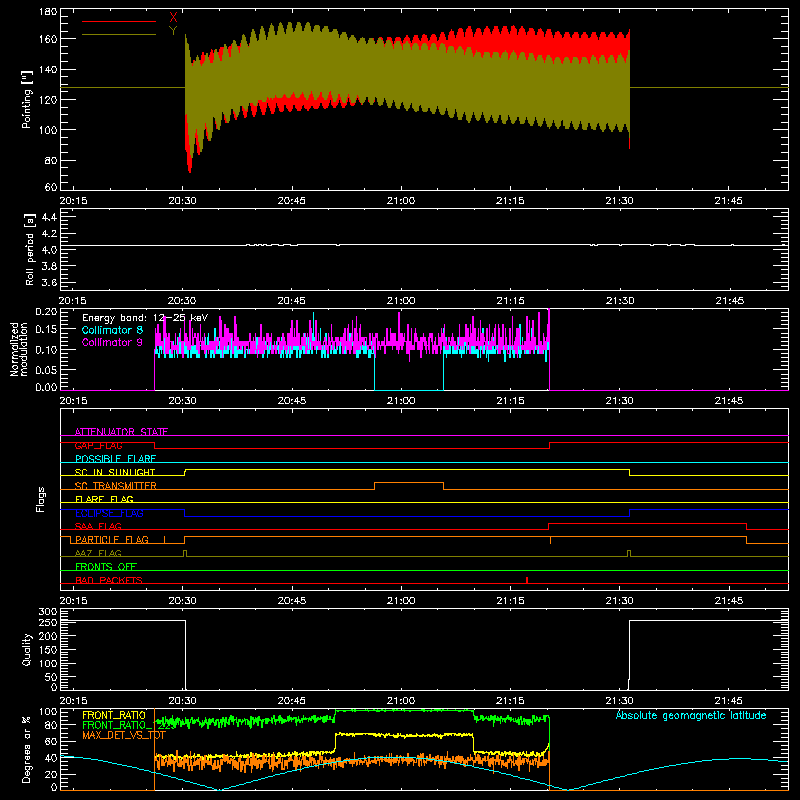Click the green FRONTS_OFF label
This screenshot has width=800, height=800.
tap(106, 567)
